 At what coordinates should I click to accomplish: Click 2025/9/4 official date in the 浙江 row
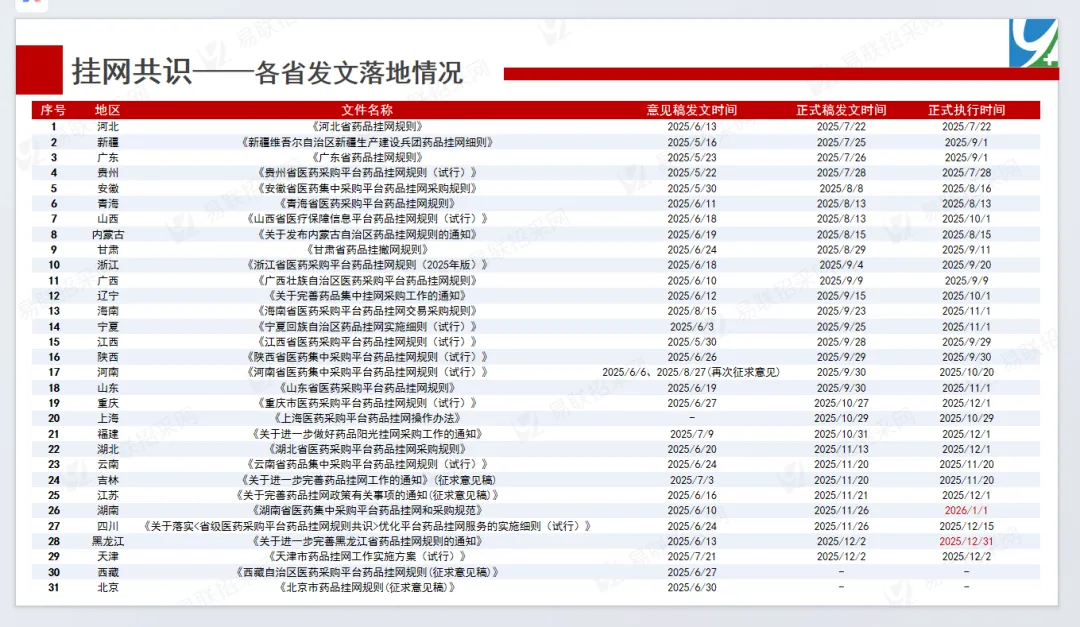coord(841,265)
